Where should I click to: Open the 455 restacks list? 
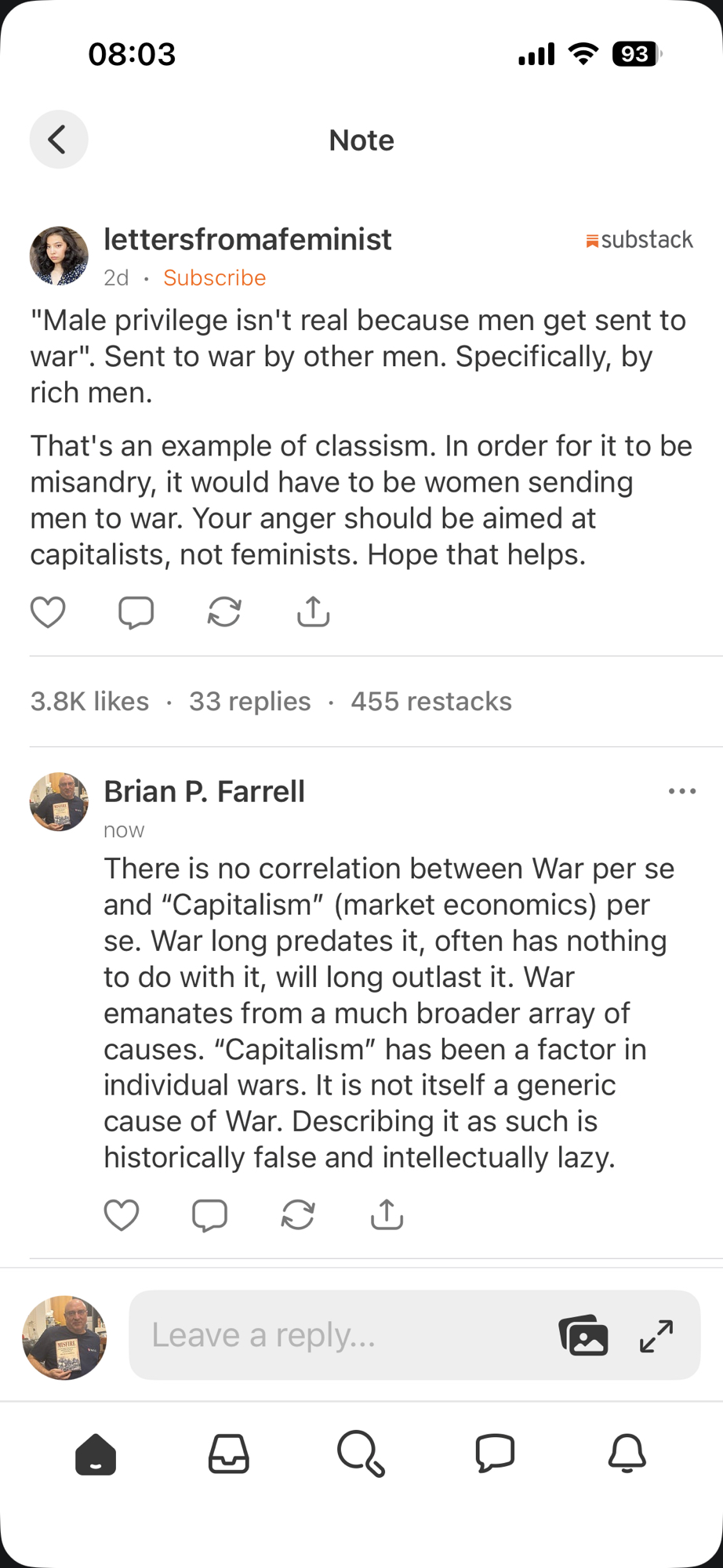tap(431, 701)
